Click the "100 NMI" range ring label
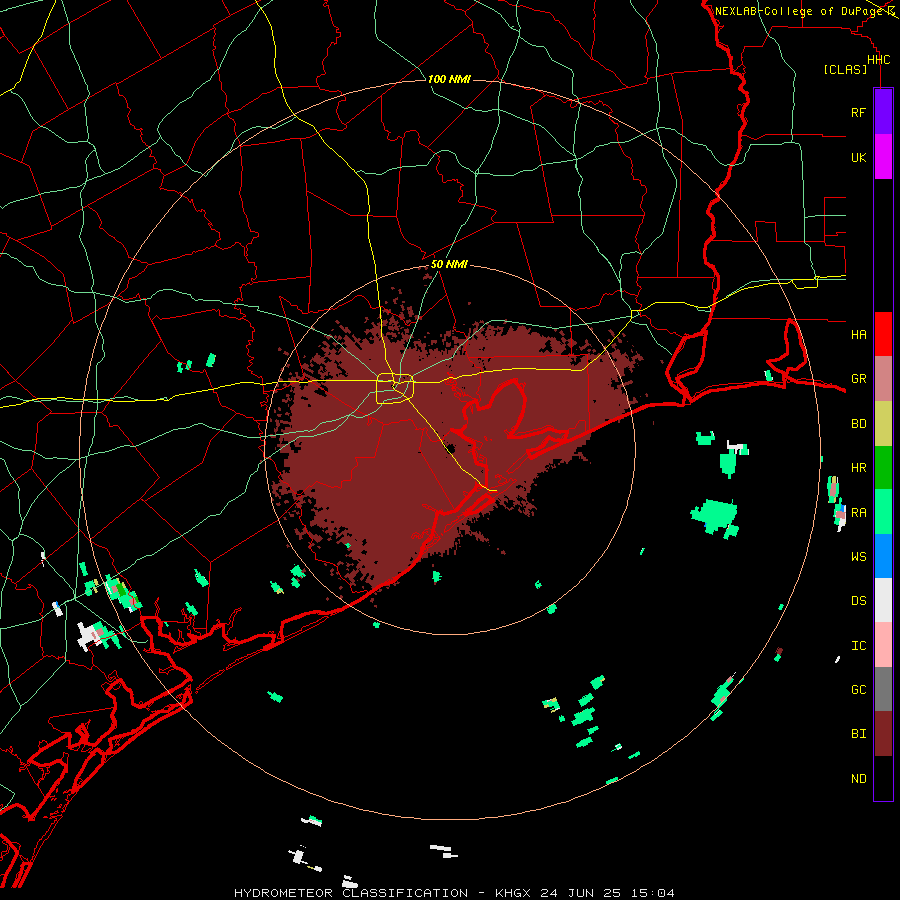The width and height of the screenshot is (900, 900). [x=449, y=79]
